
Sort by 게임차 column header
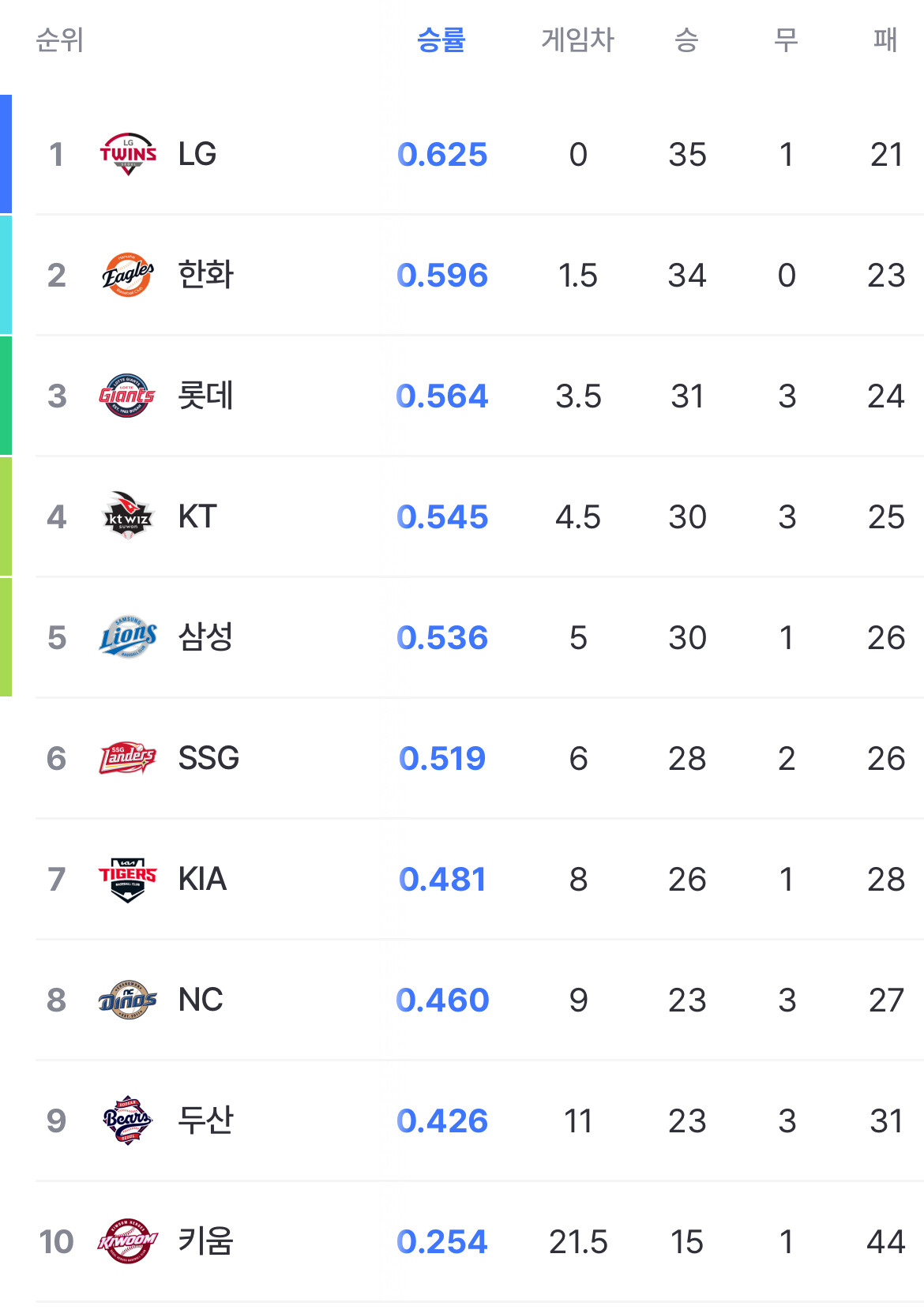577,39
